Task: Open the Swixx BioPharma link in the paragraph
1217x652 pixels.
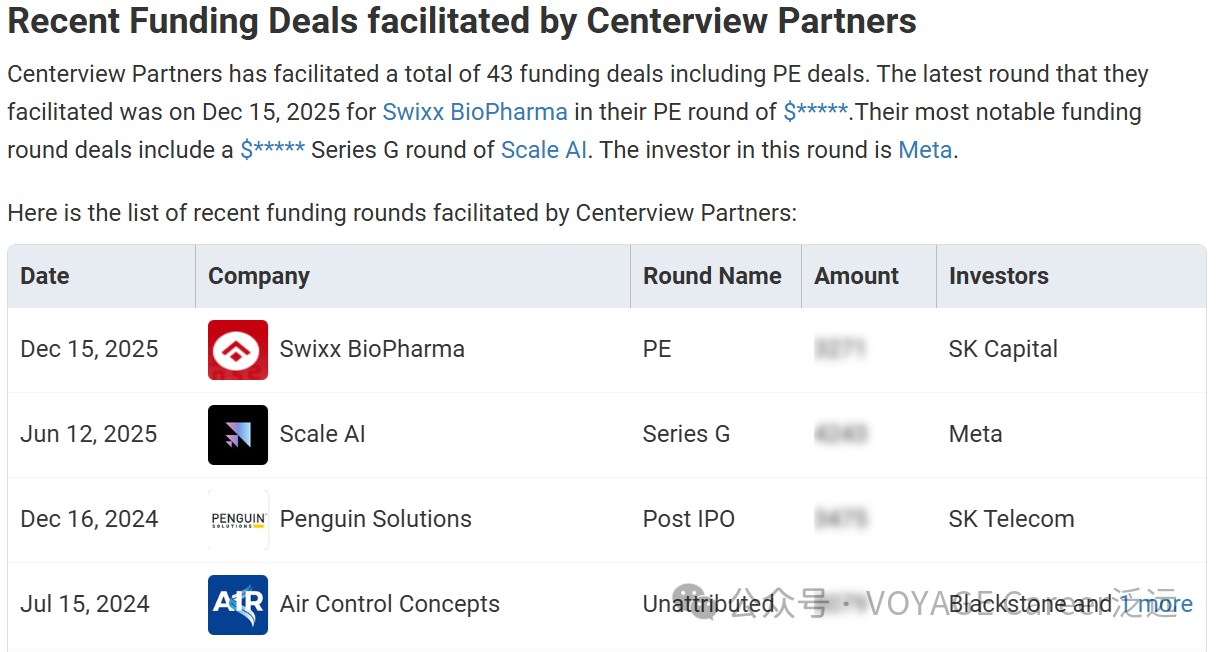Action: 475,112
